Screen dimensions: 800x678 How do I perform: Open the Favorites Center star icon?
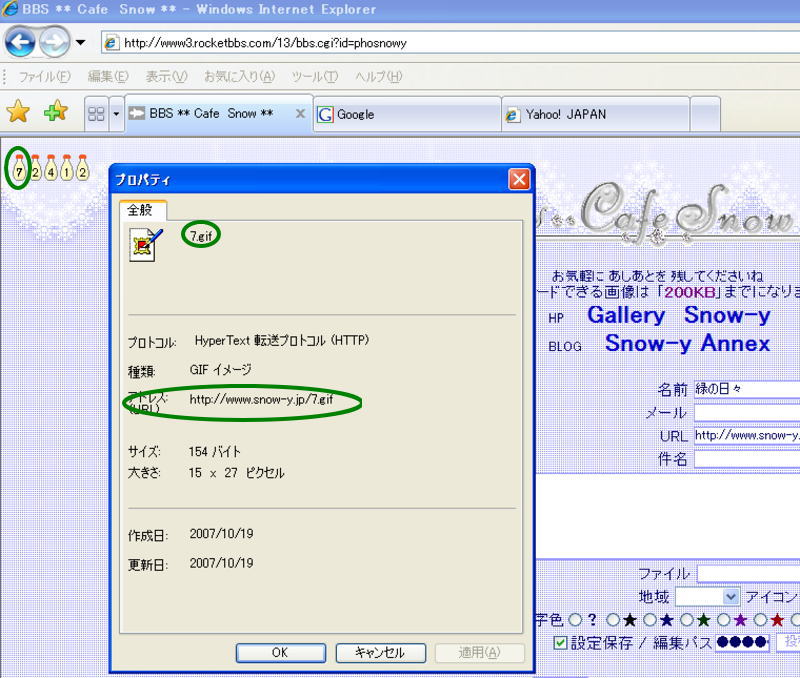click(19, 112)
